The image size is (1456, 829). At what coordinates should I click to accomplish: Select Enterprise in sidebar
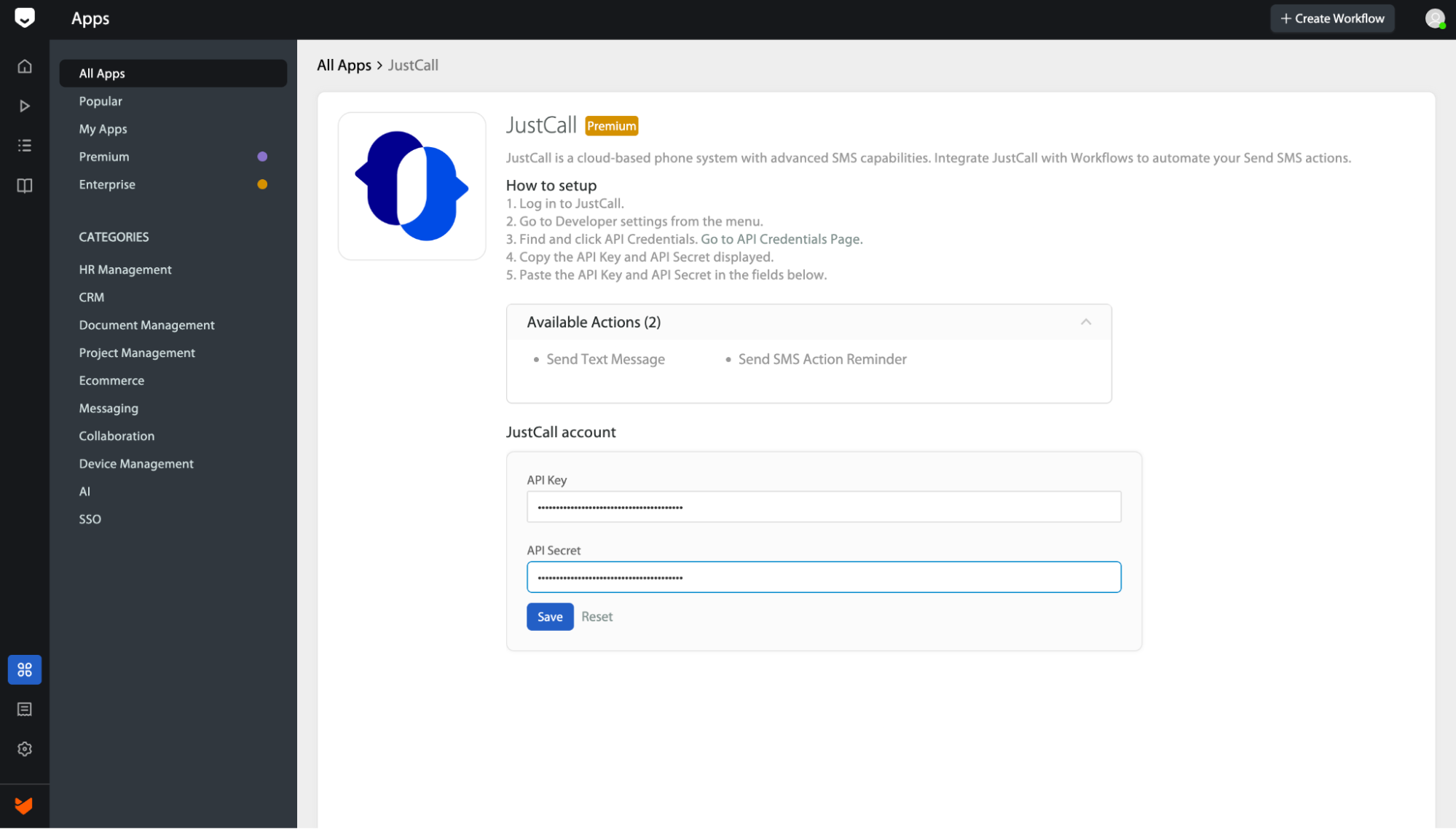pos(107,184)
